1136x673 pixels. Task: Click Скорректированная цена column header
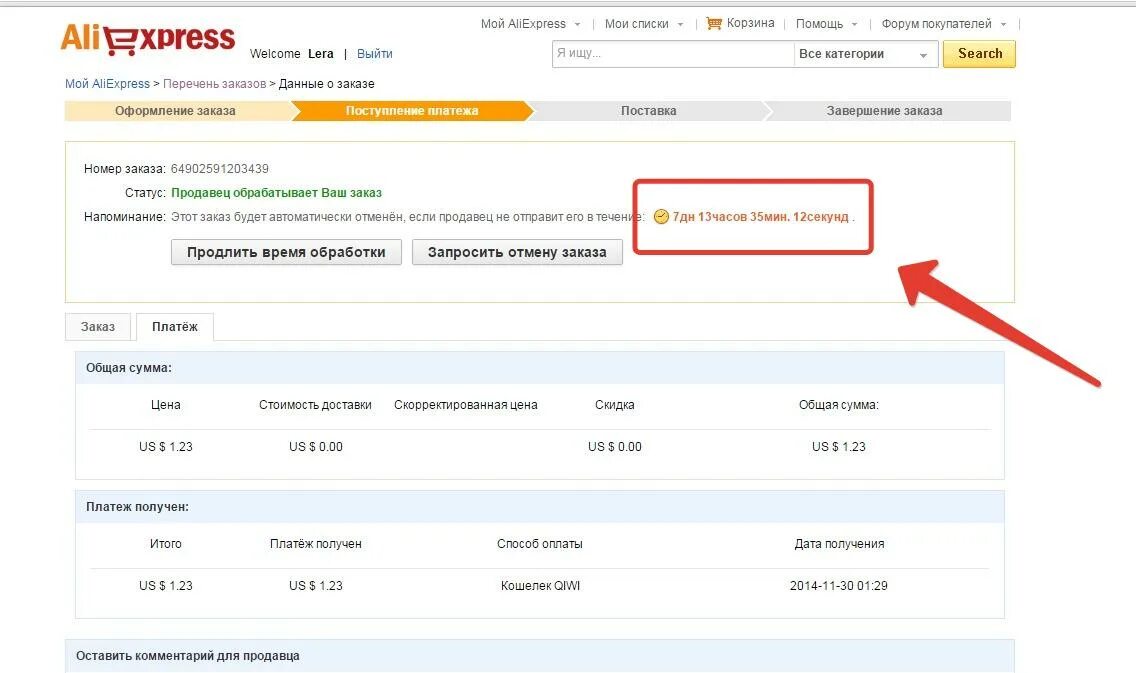click(466, 405)
